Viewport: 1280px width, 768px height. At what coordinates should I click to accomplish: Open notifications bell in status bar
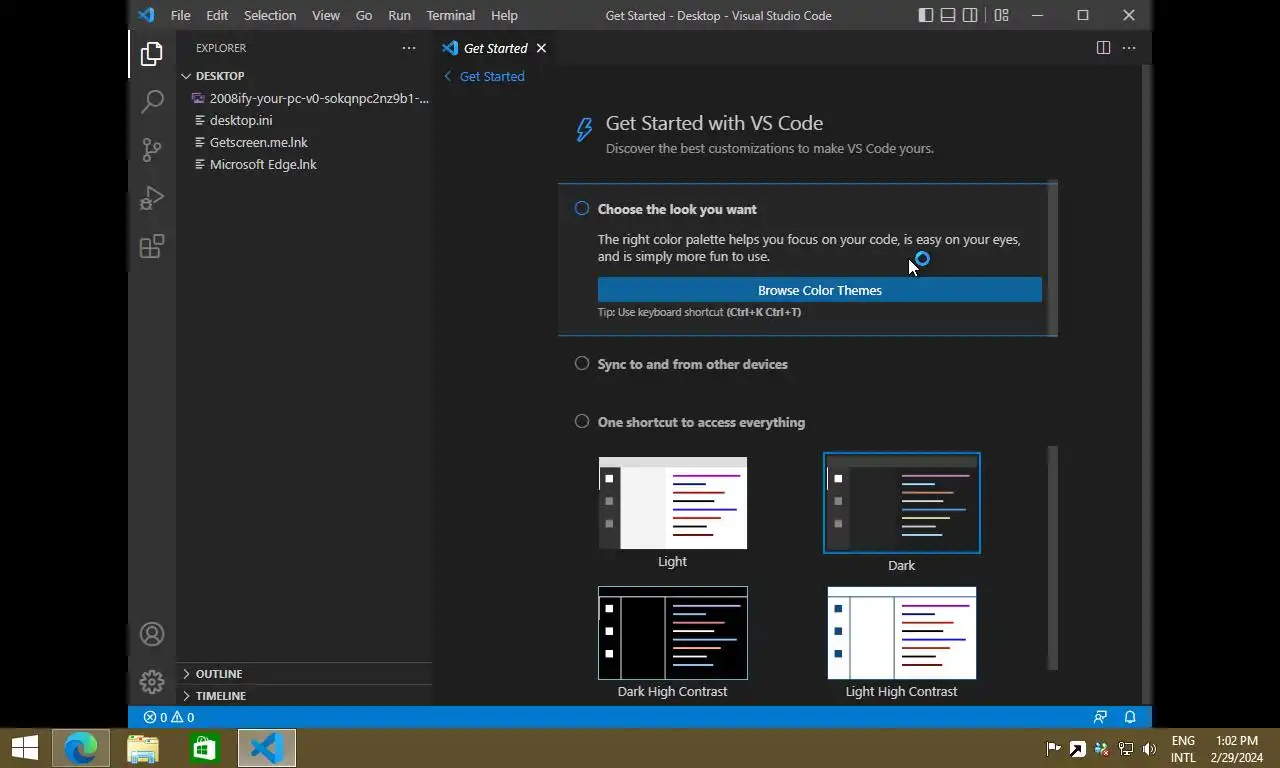coord(1130,717)
